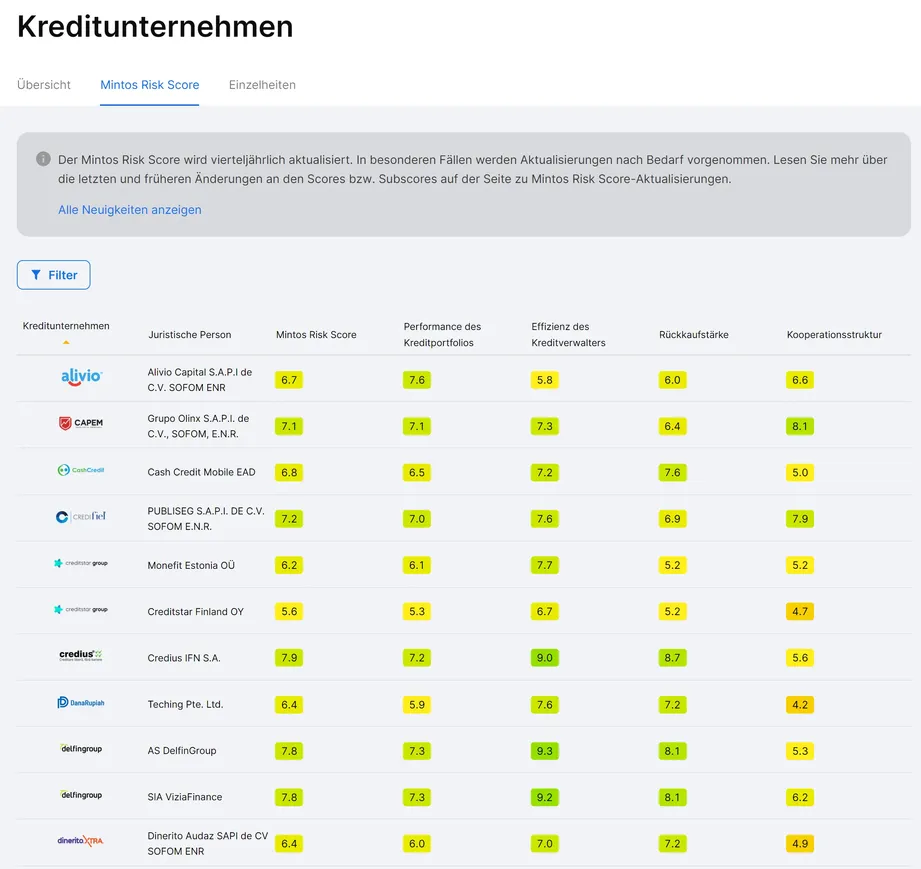Open the Filter options
The width and height of the screenshot is (921, 869).
coord(54,275)
